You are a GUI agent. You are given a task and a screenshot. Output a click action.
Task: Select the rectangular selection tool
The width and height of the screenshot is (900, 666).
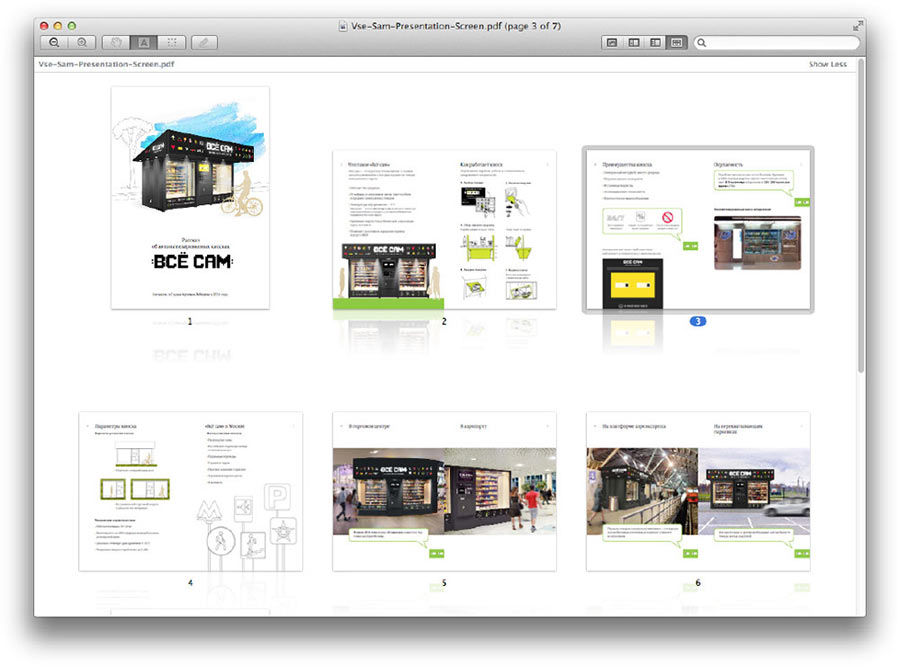171,43
